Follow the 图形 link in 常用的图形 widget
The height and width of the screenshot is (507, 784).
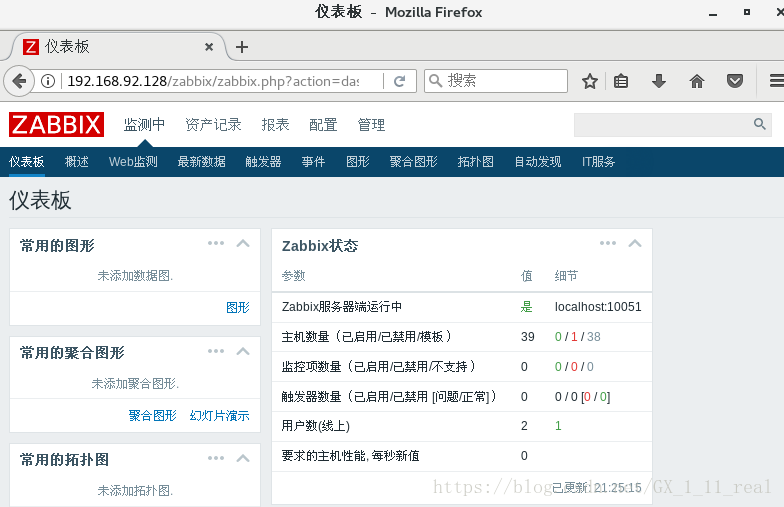pos(238,307)
